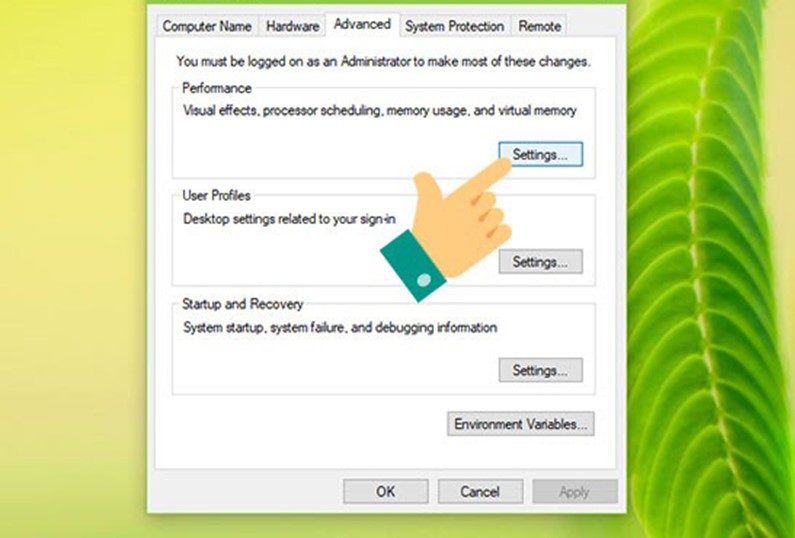Click the greyed-out Apply button
This screenshot has height=538, width=795.
(x=574, y=492)
